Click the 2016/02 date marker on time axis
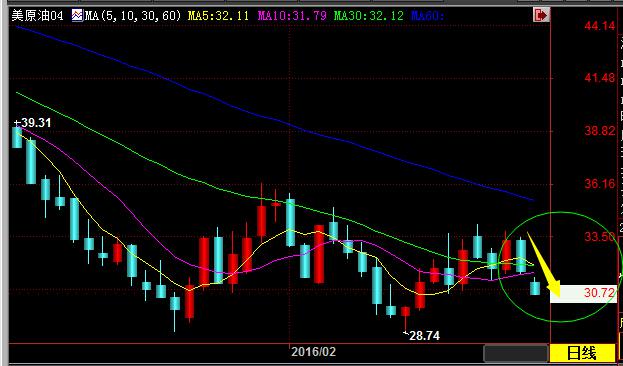 pos(313,351)
